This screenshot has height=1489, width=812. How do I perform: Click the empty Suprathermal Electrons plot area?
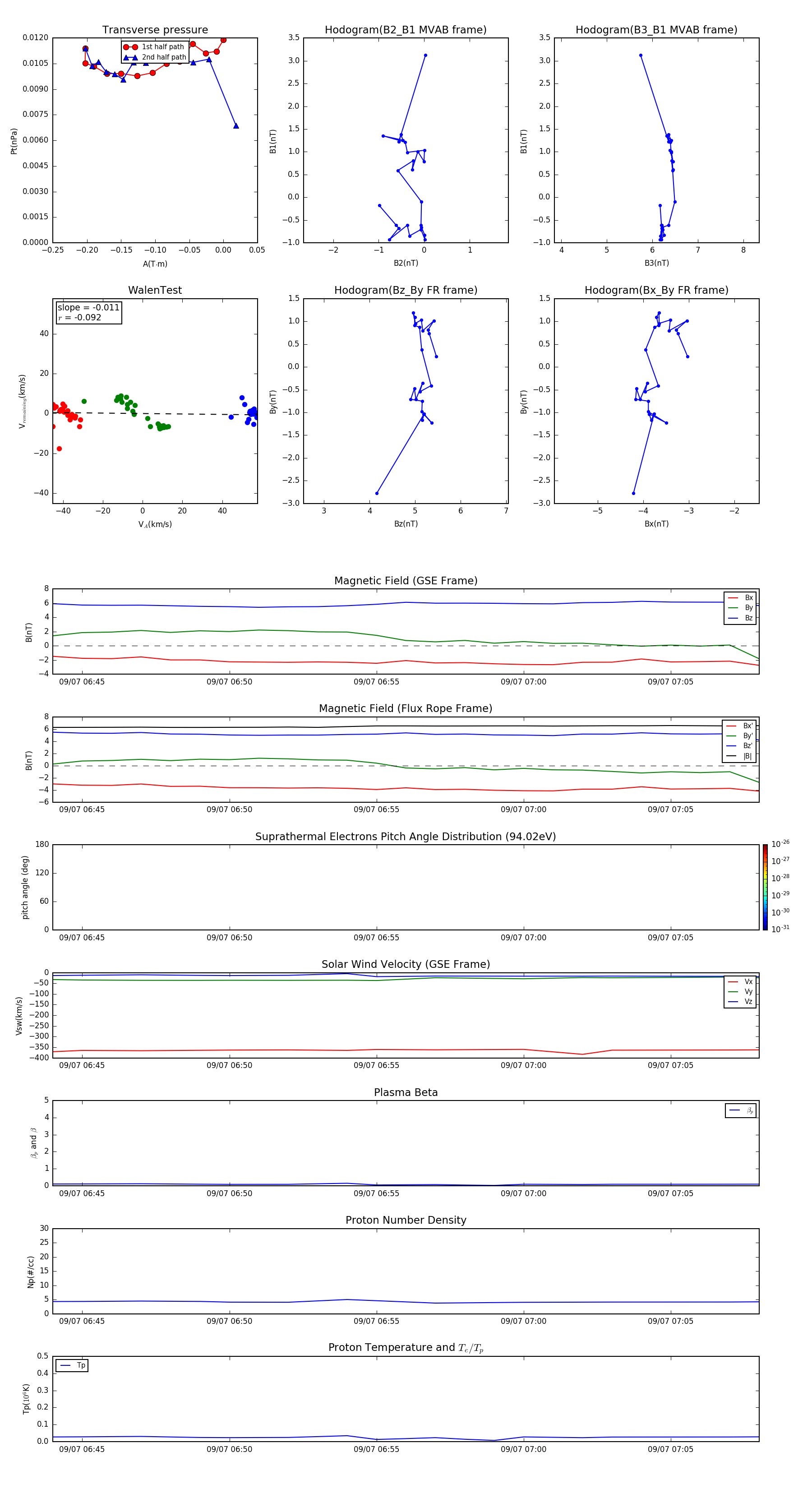(406, 887)
